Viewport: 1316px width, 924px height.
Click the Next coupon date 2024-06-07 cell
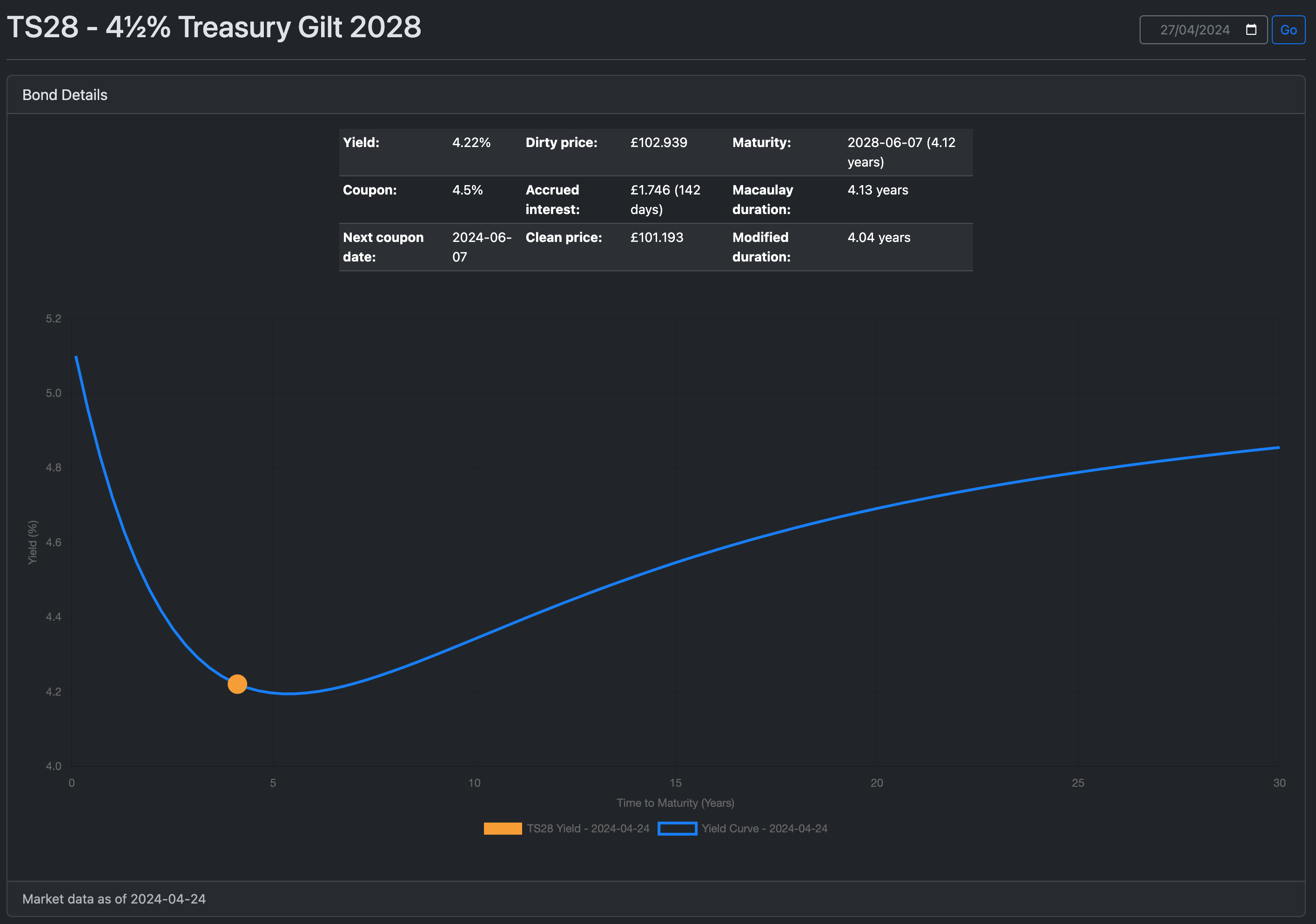(x=481, y=247)
